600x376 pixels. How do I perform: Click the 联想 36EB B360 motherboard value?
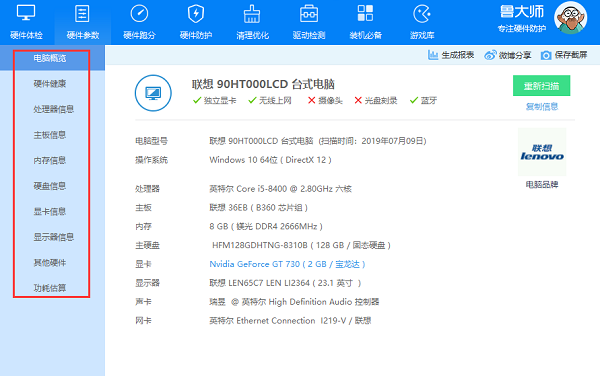coord(259,207)
